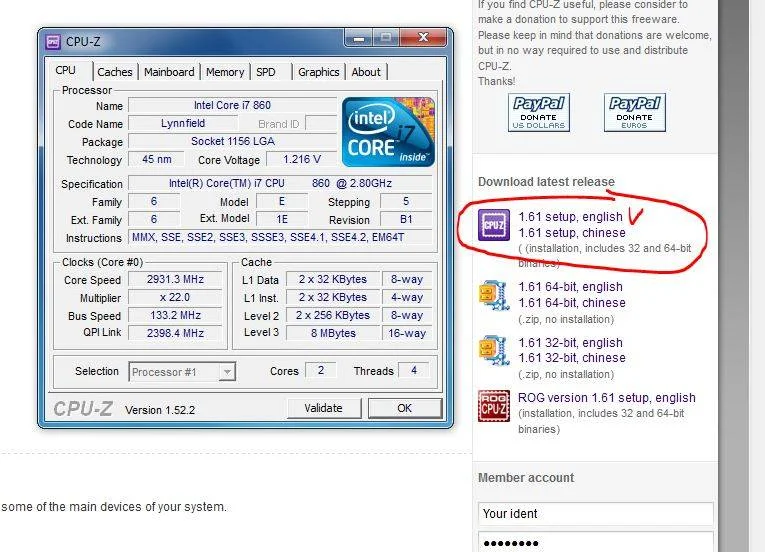Download 1.61 64-bit, chinese zip
This screenshot has width=765, height=552.
point(572,303)
